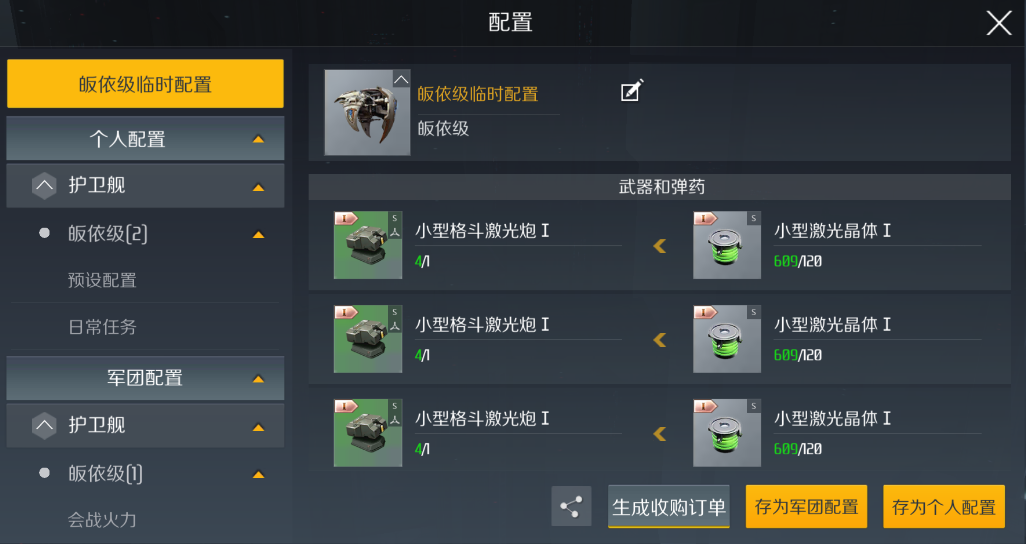Image resolution: width=1026 pixels, height=544 pixels.
Task: Select first 小型激光晶体 I ammo icon
Action: tap(727, 245)
